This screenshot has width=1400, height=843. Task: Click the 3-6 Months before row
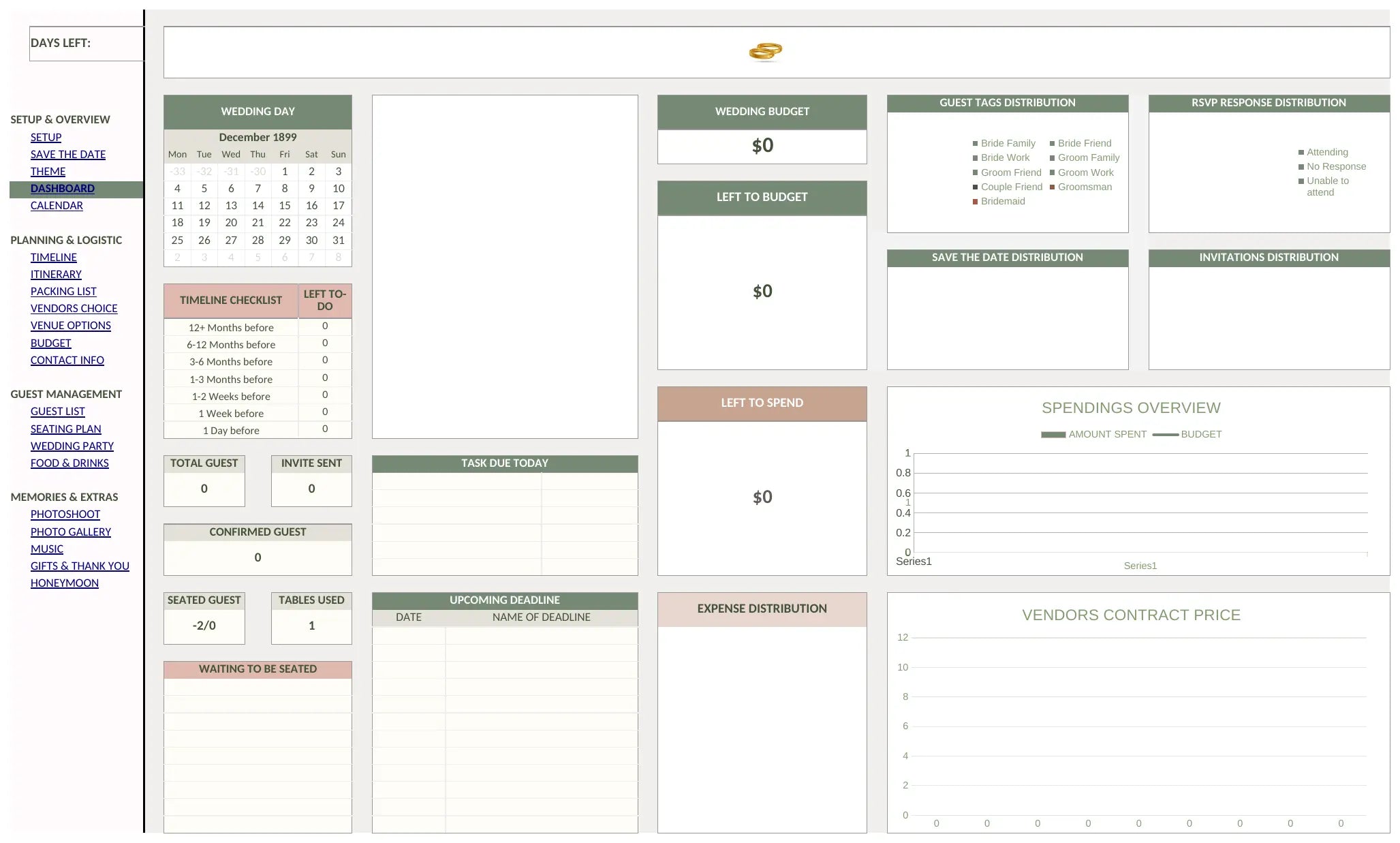[x=258, y=361]
